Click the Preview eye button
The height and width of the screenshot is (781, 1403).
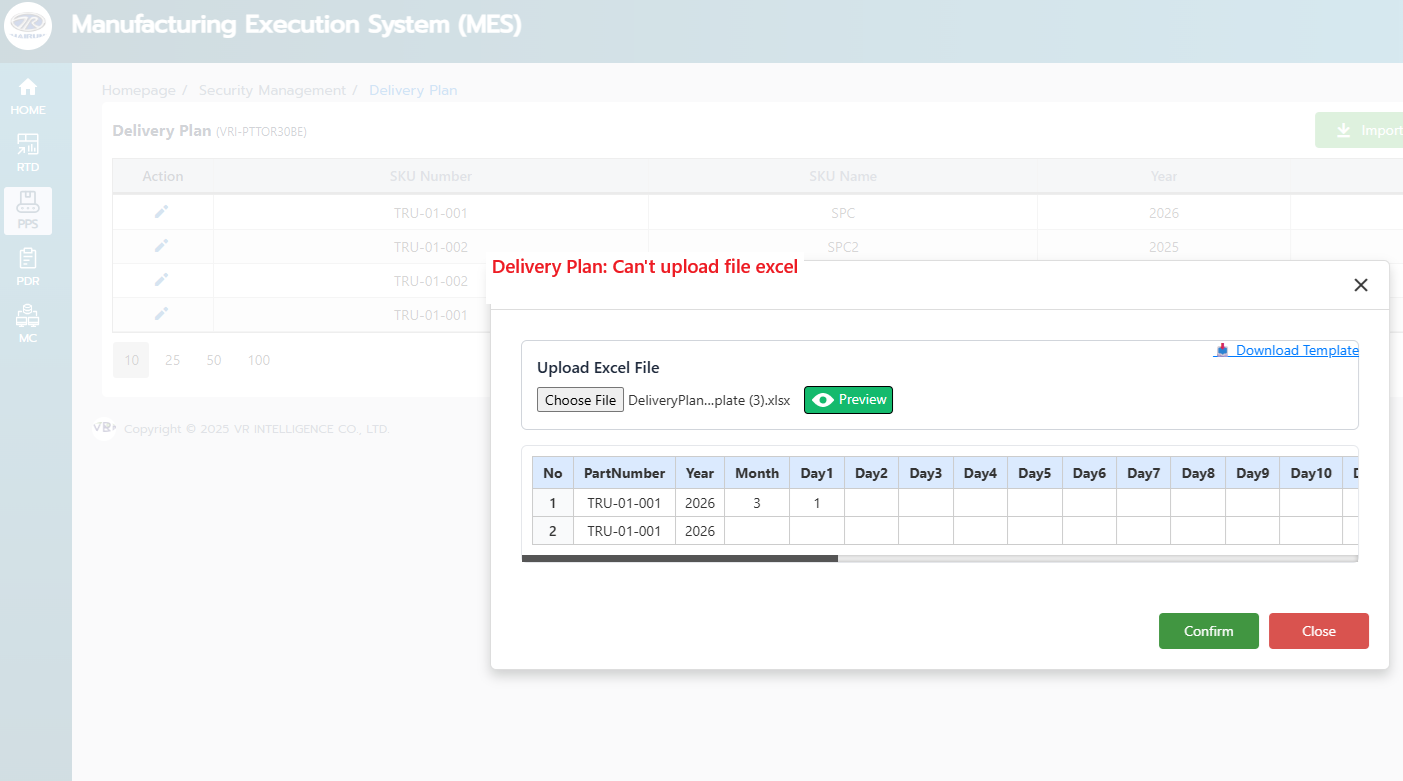tap(848, 400)
